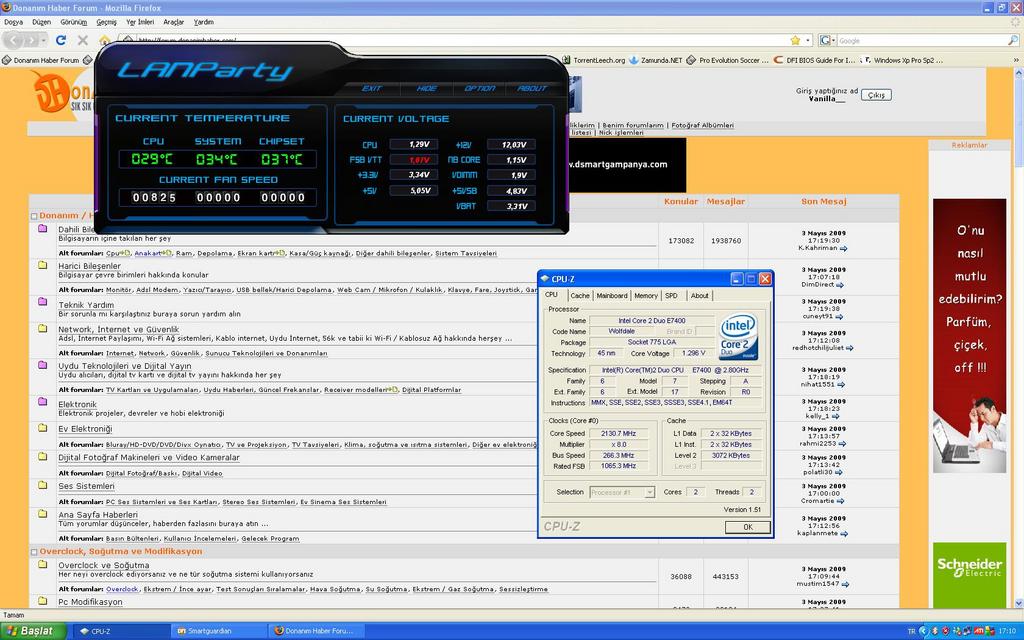Open Düzen menu in Firefox
Image resolution: width=1024 pixels, height=640 pixels.
(x=41, y=22)
